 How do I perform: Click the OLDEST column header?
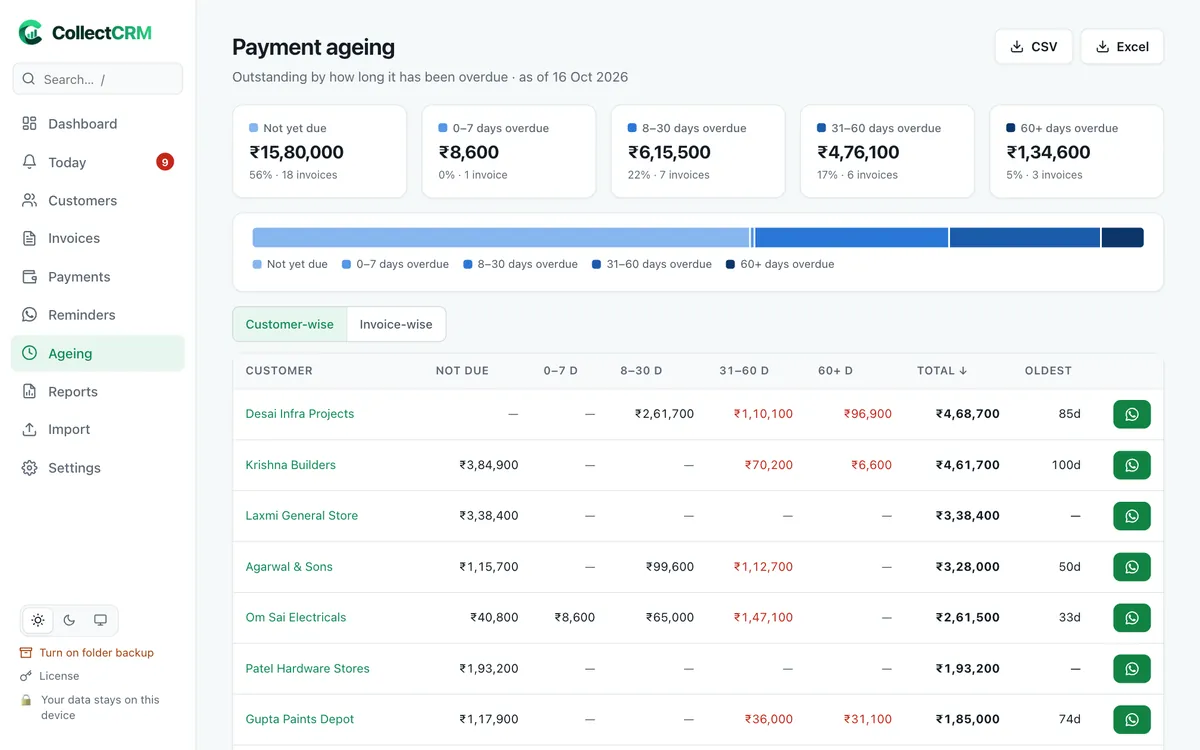tap(1048, 371)
